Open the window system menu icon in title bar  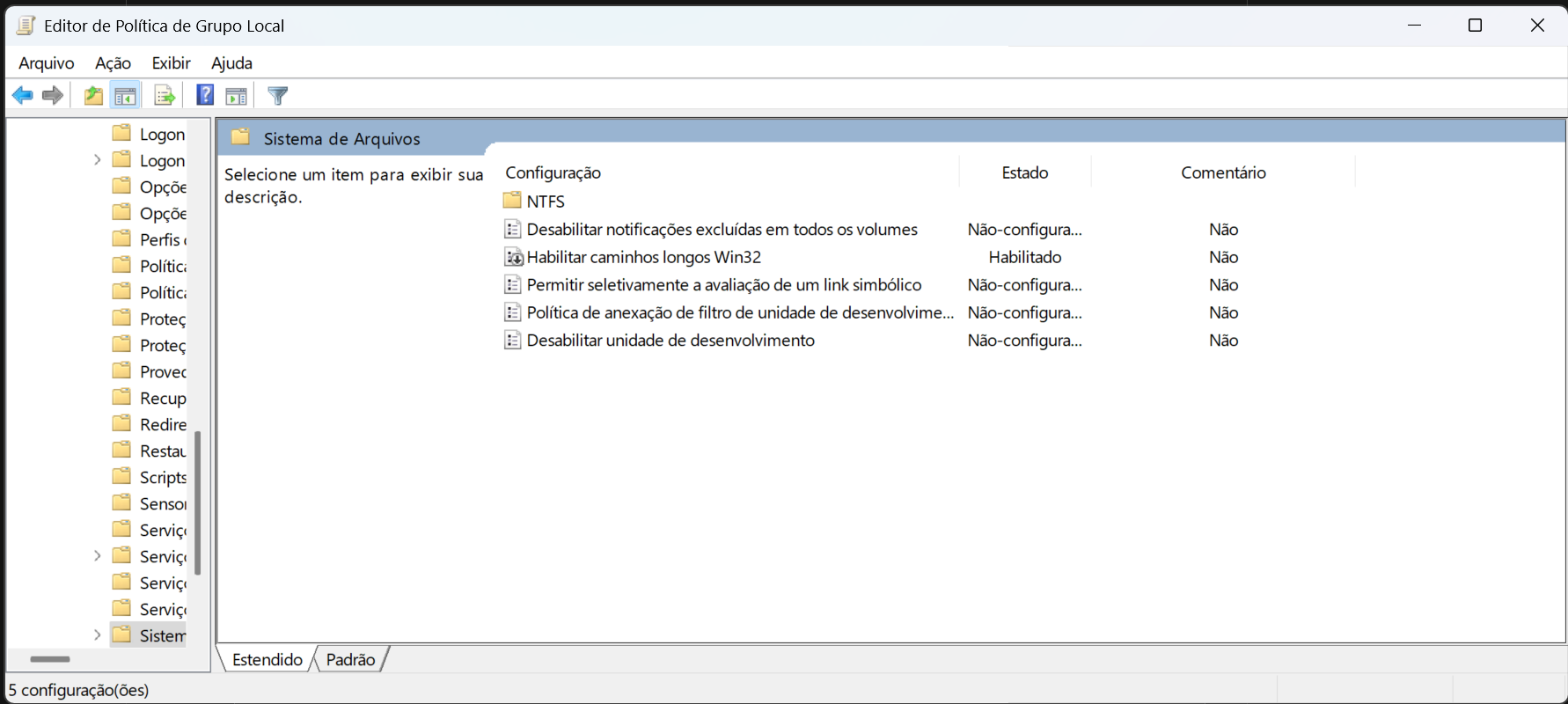[x=26, y=26]
